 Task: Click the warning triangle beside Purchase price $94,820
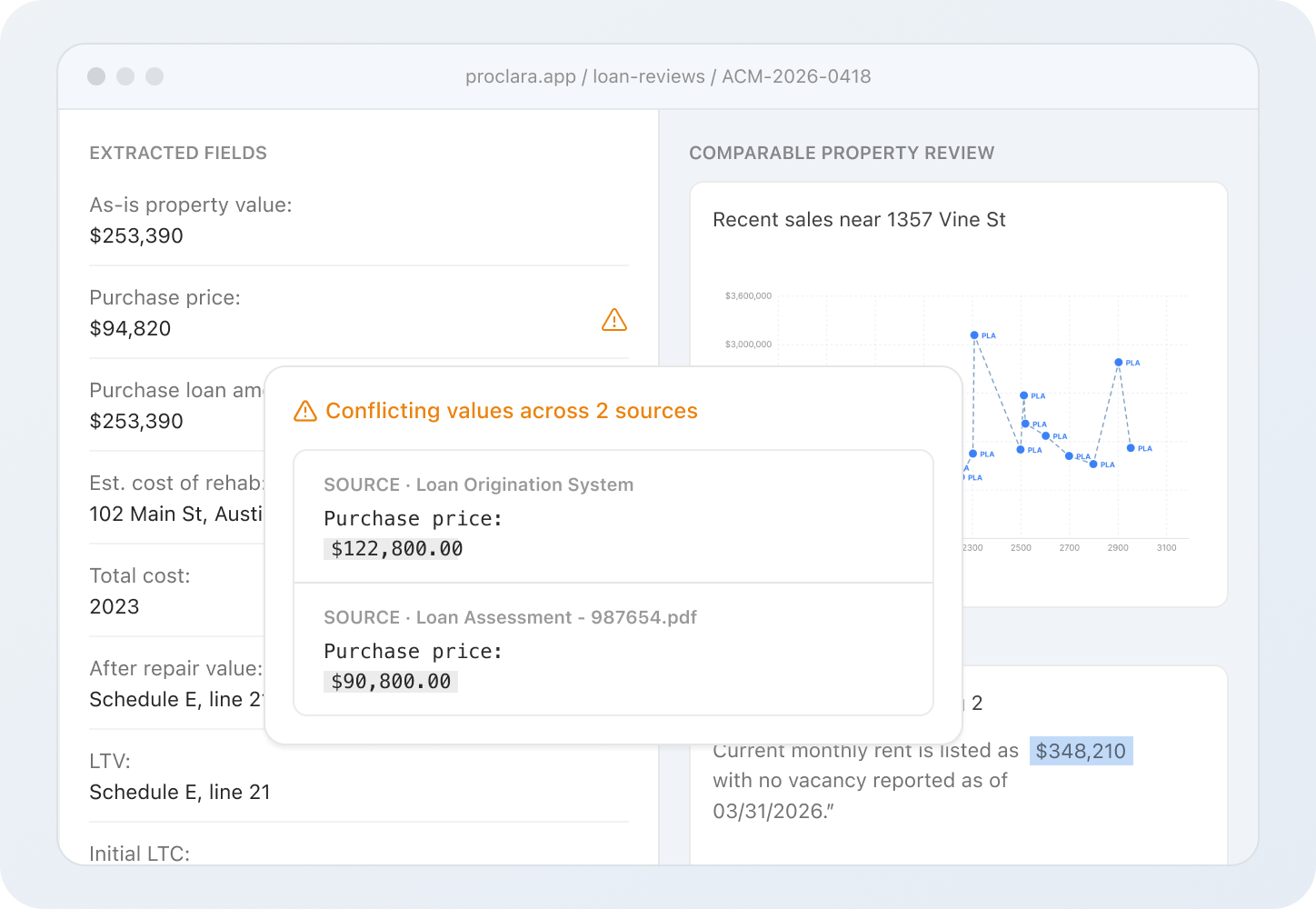tap(614, 320)
